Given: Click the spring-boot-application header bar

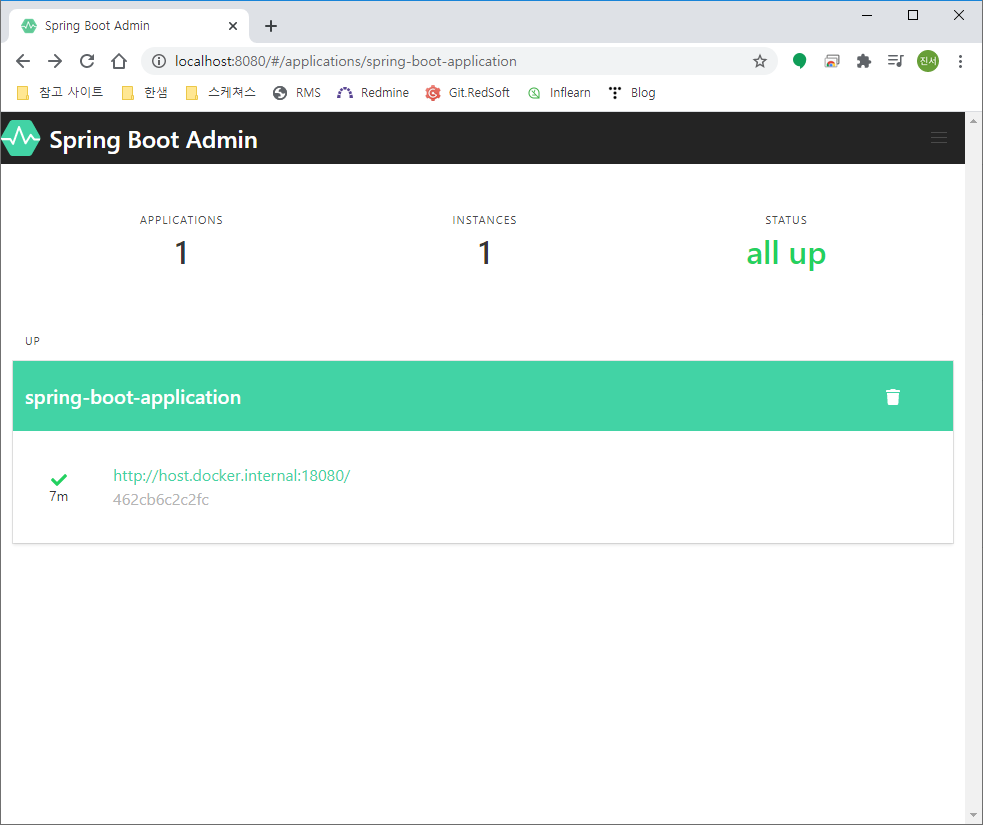Looking at the screenshot, I should (483, 396).
